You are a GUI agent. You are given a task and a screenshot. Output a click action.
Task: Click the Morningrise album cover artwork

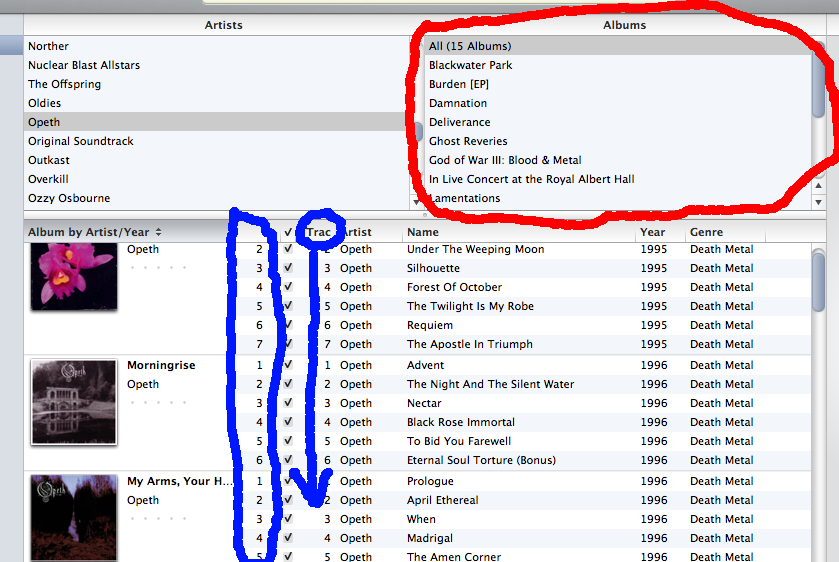(74, 401)
